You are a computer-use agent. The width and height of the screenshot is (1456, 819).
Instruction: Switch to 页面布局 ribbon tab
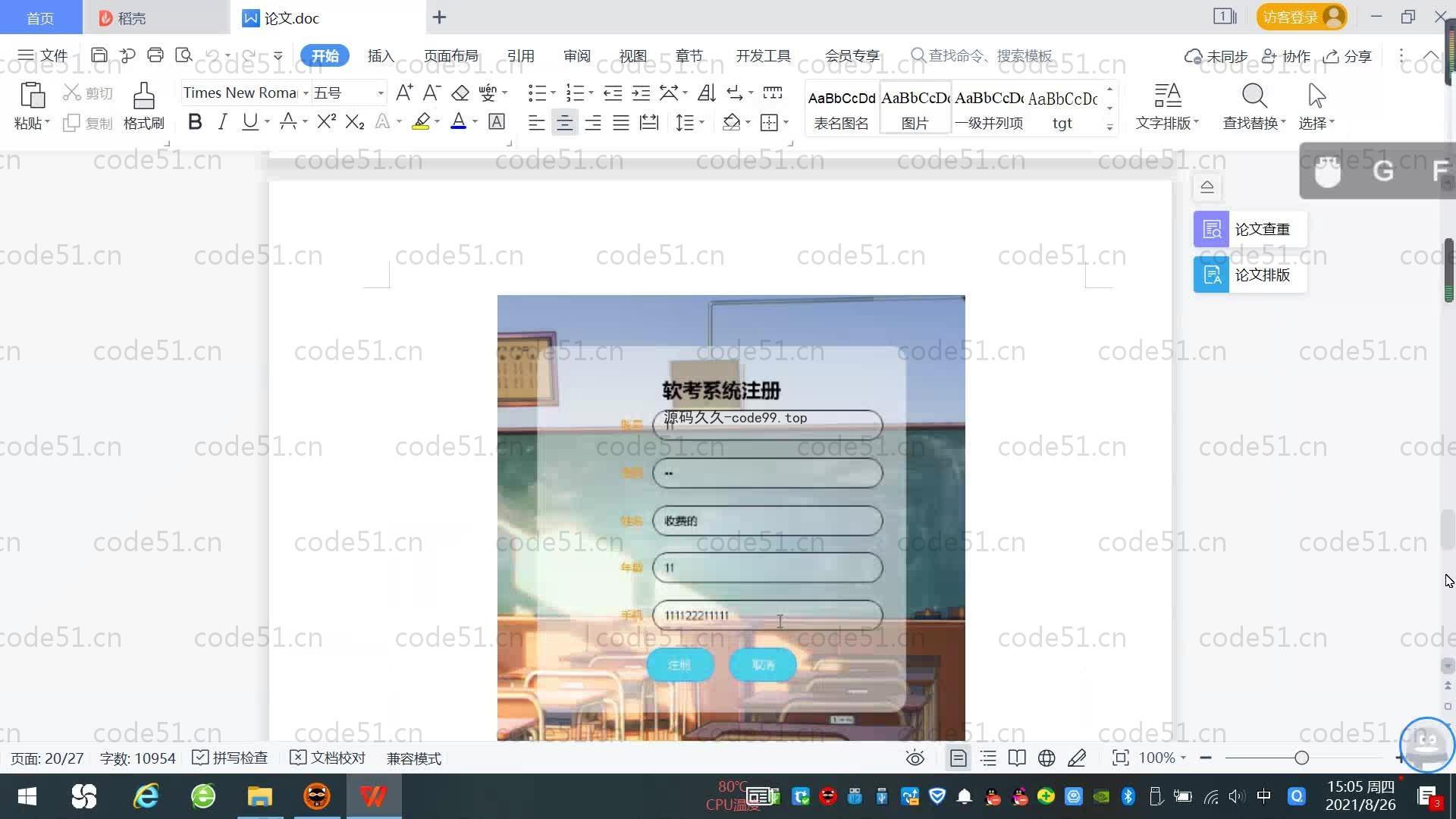(450, 55)
